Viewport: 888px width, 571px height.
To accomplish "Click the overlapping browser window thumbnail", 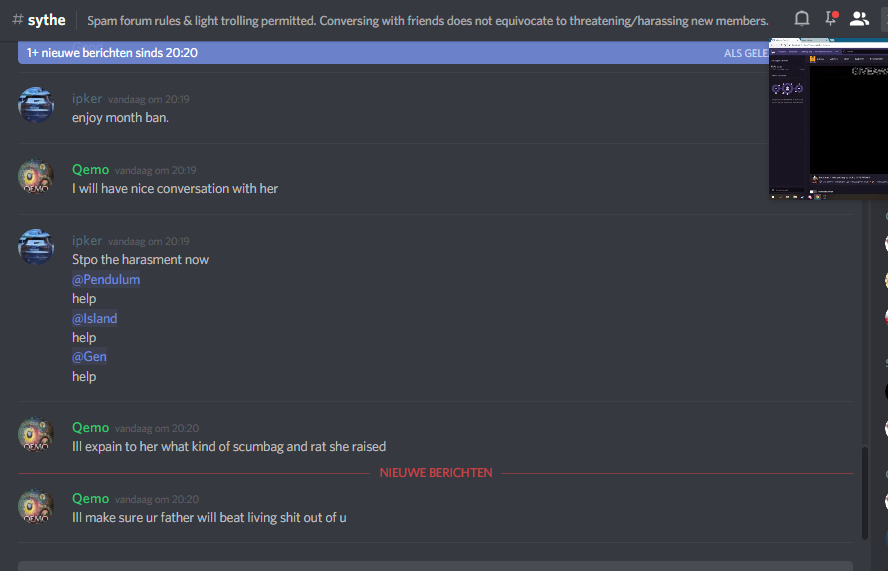I will [828, 118].
